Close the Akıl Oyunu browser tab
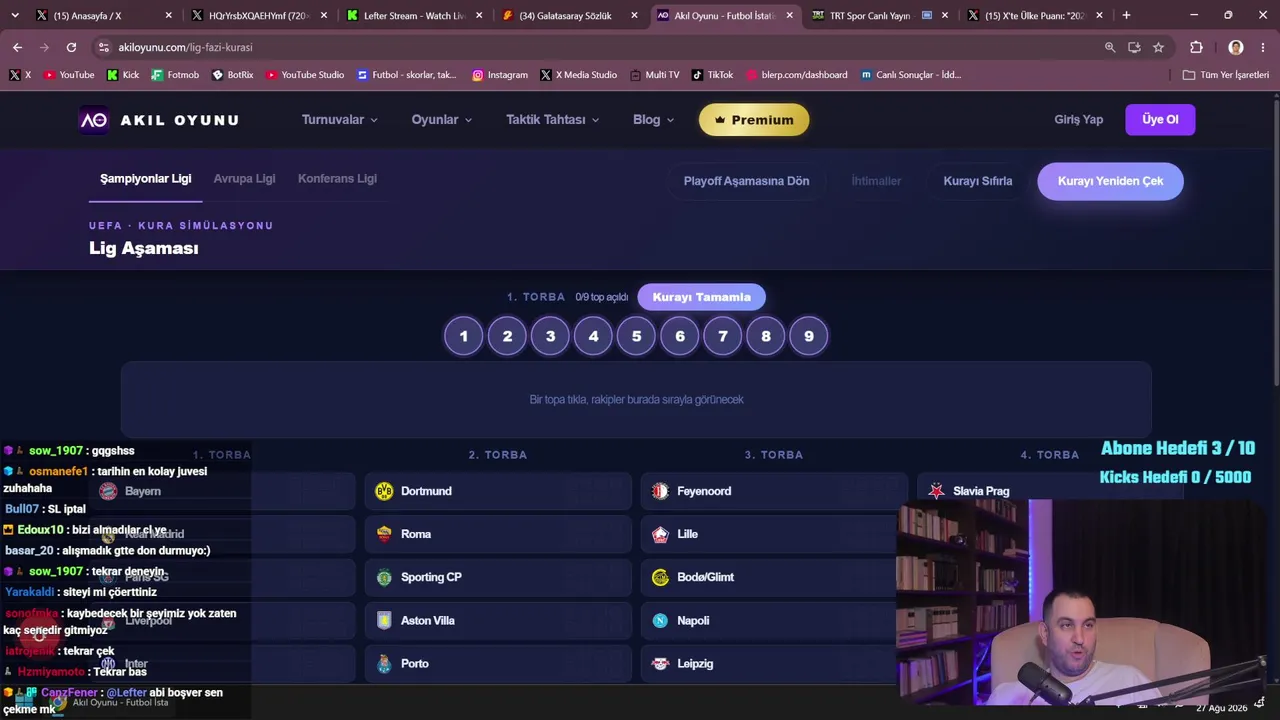Viewport: 1280px width, 720px height. [790, 15]
